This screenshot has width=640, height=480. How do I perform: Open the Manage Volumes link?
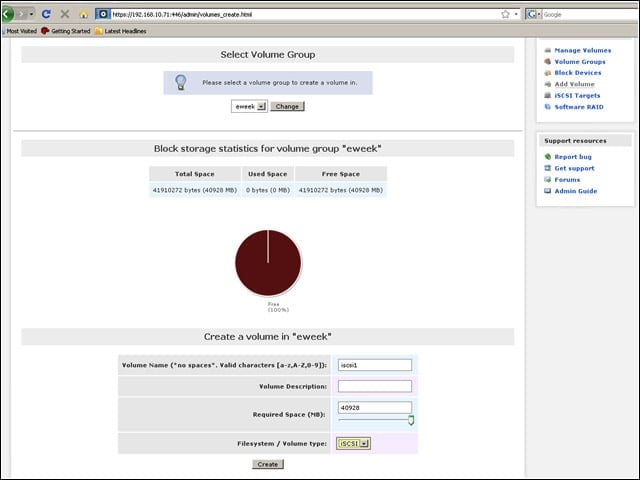(x=583, y=51)
